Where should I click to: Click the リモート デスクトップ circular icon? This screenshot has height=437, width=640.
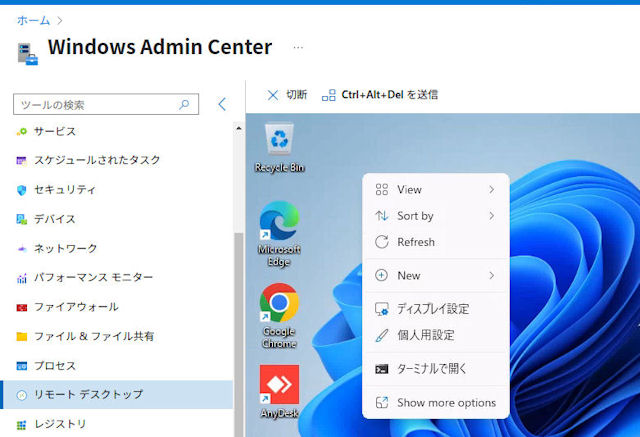pos(22,395)
